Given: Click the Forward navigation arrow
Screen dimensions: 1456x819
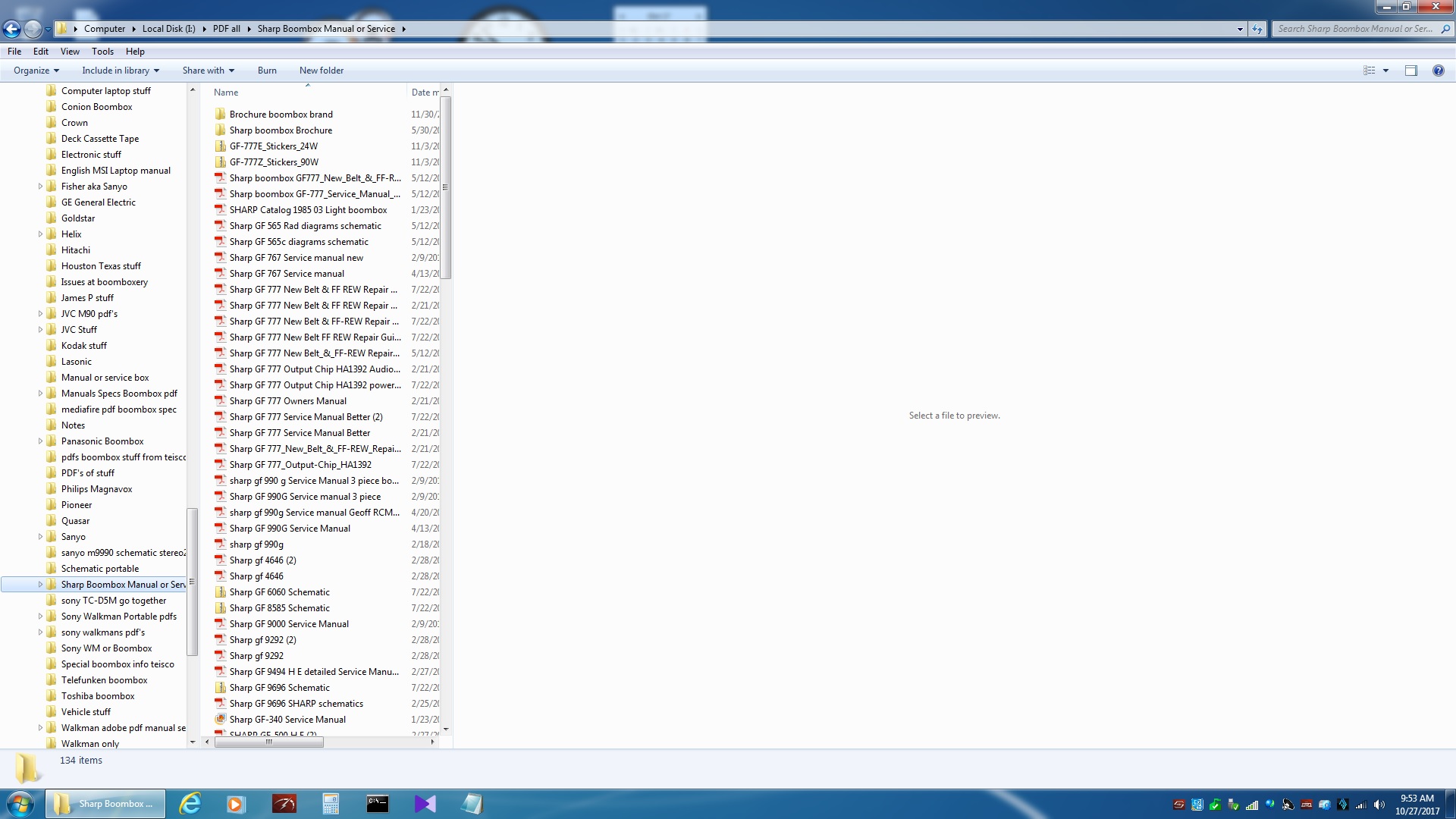Looking at the screenshot, I should tap(33, 29).
